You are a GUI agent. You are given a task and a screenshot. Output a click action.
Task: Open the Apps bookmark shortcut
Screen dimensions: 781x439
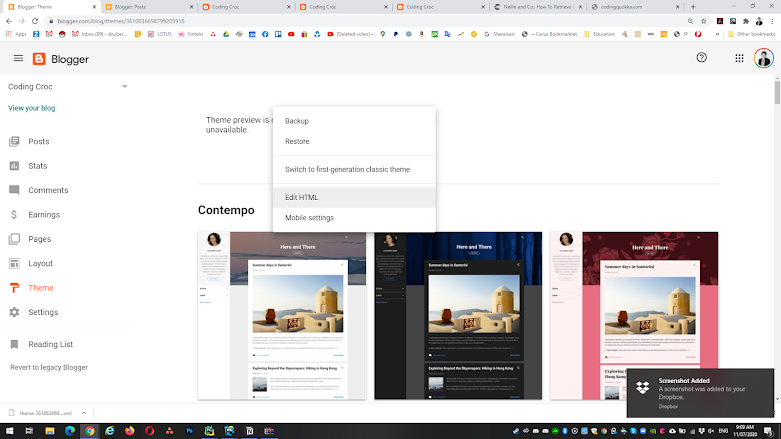(x=16, y=34)
